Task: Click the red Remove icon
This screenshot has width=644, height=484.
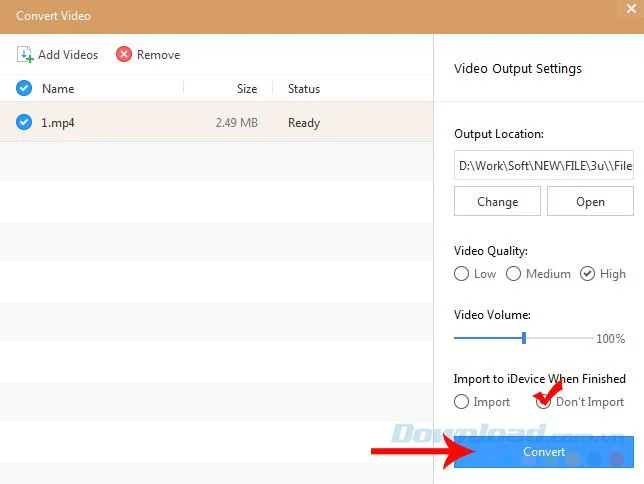Action: click(124, 54)
